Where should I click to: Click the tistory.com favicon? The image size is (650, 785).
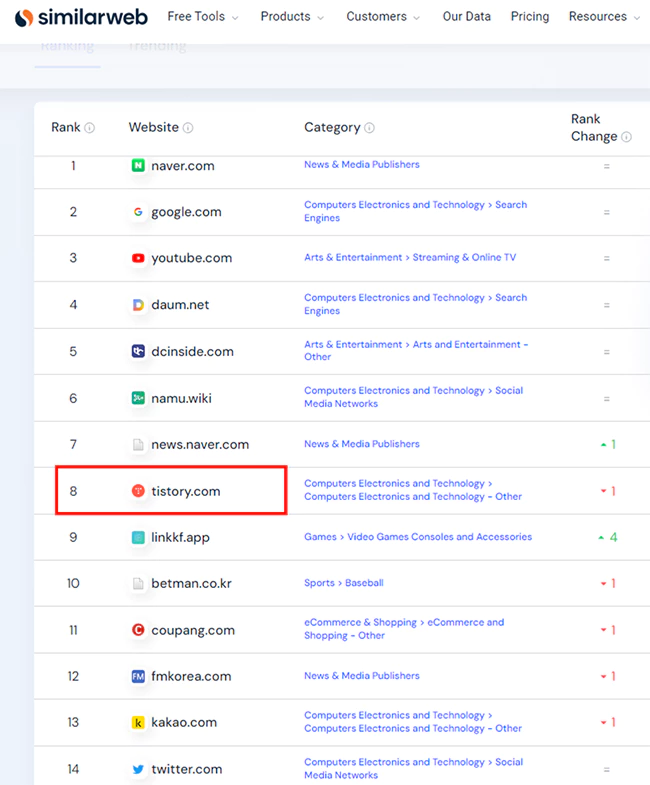point(138,491)
